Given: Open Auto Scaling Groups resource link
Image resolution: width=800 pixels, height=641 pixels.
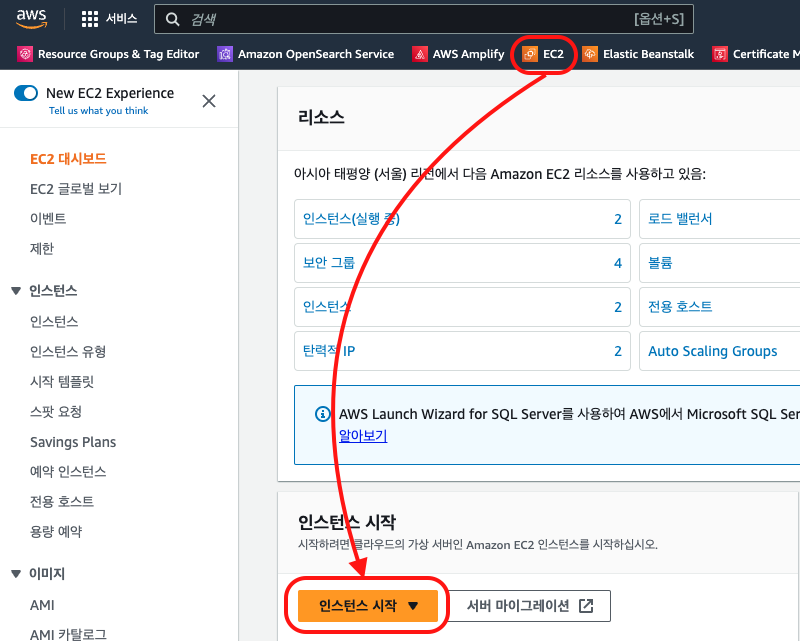Looking at the screenshot, I should click(713, 351).
